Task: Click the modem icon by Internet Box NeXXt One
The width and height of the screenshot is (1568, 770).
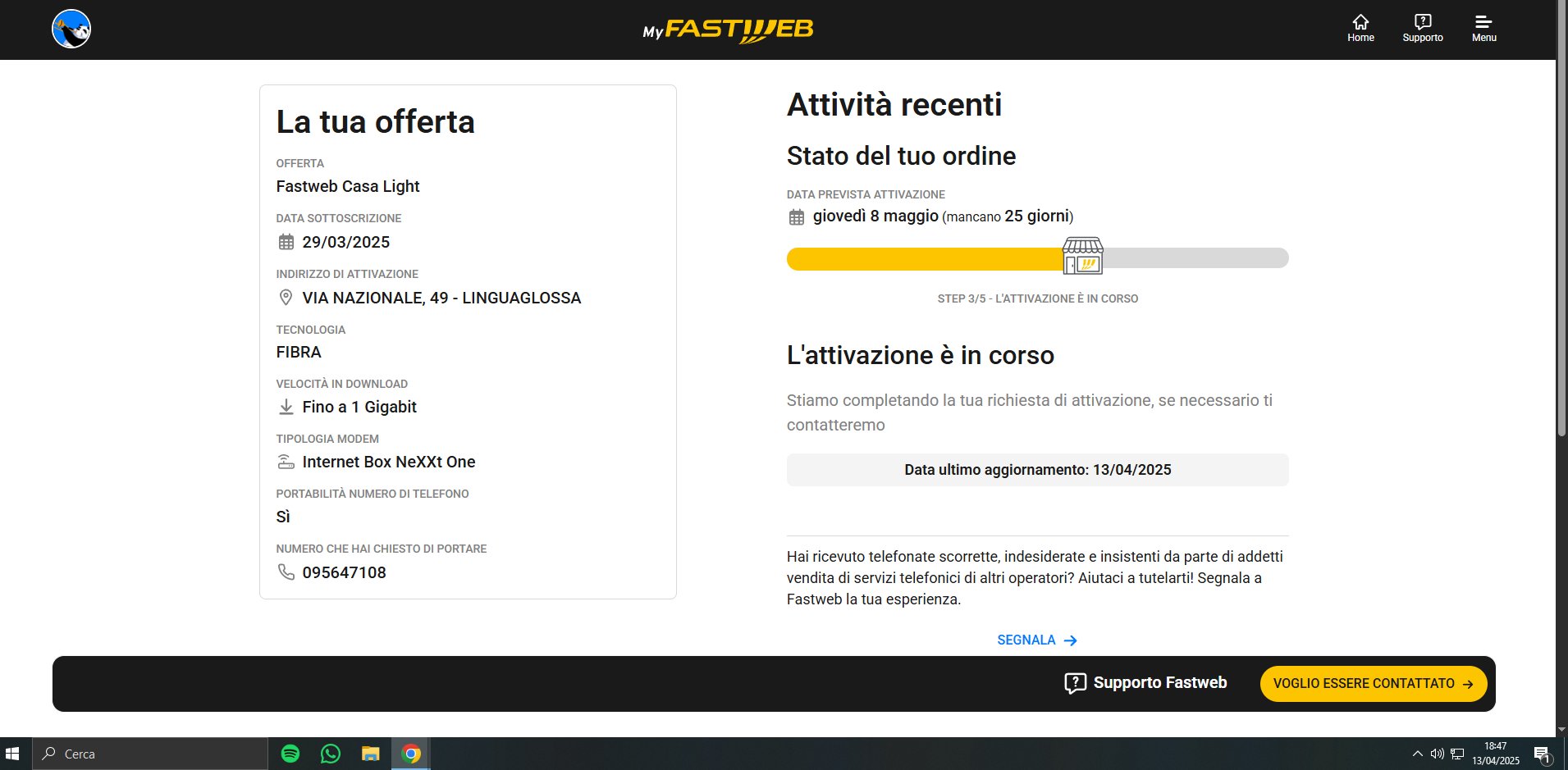Action: pyautogui.click(x=286, y=462)
